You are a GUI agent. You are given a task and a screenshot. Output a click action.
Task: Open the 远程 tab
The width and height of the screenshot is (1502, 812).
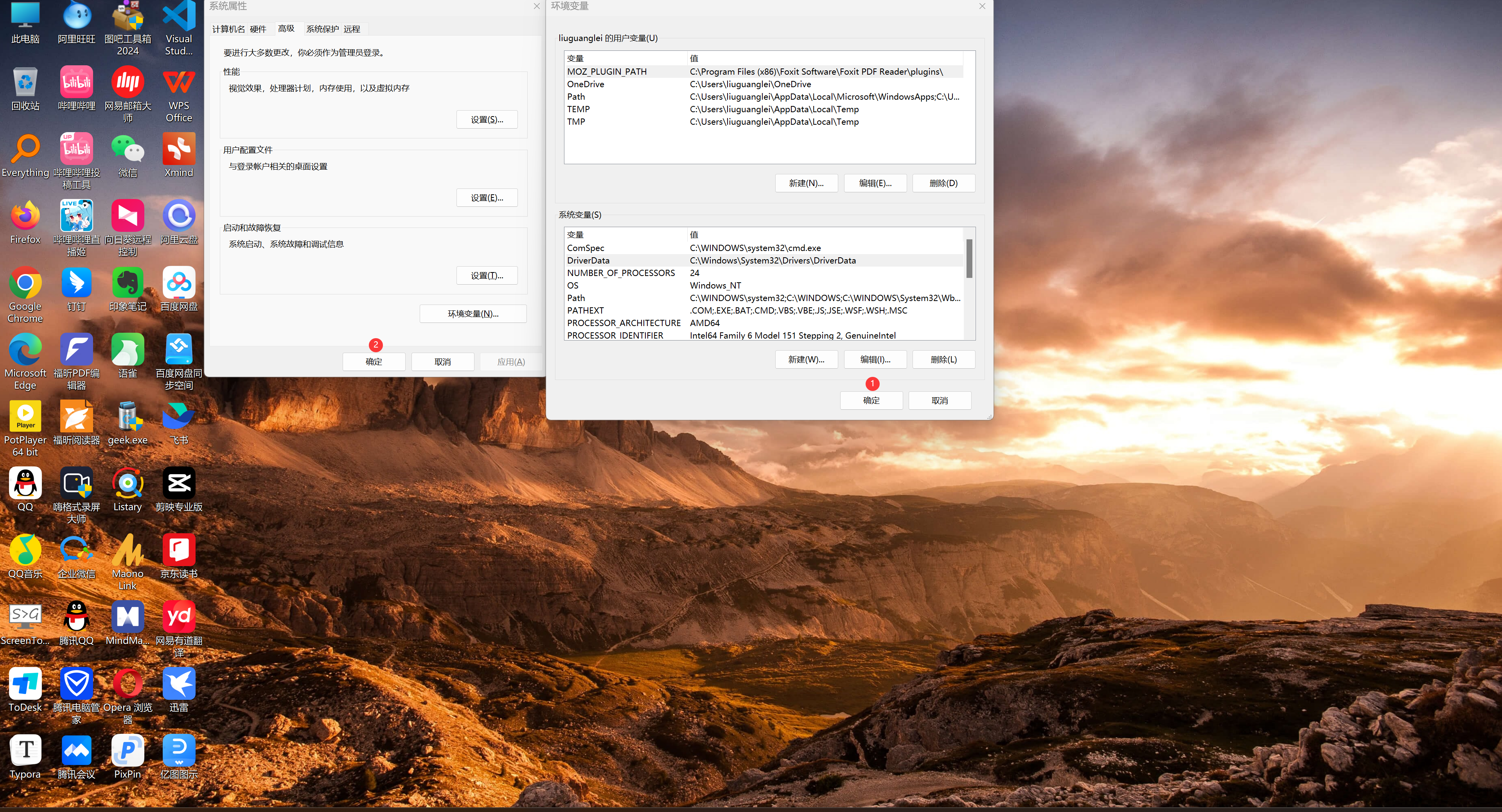[352, 29]
